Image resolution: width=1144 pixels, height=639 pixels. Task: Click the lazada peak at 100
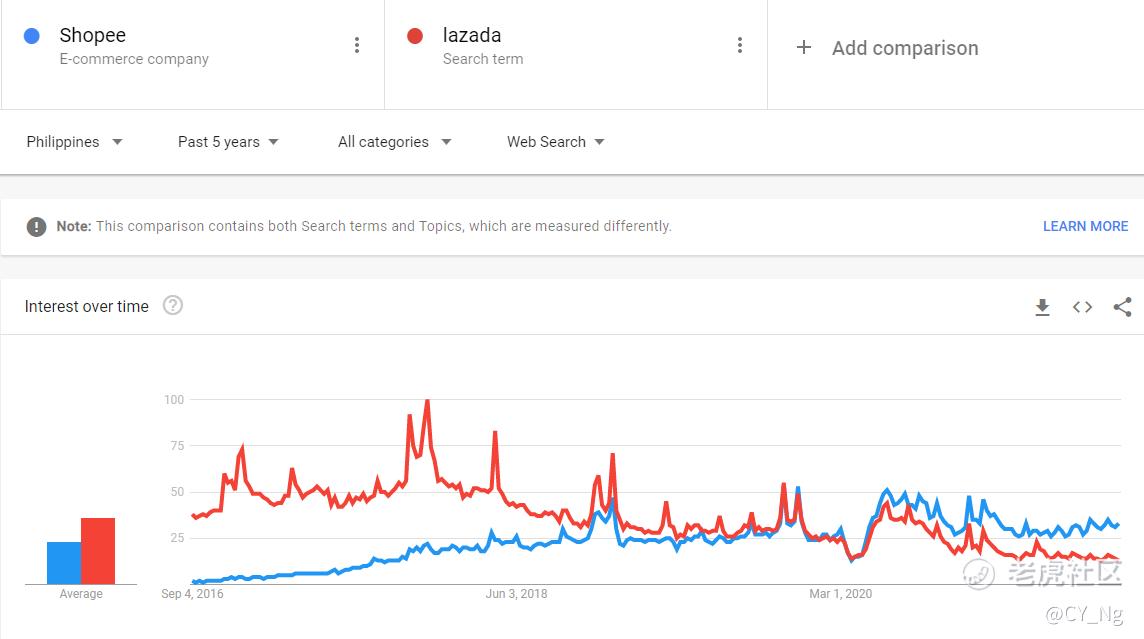pos(427,401)
